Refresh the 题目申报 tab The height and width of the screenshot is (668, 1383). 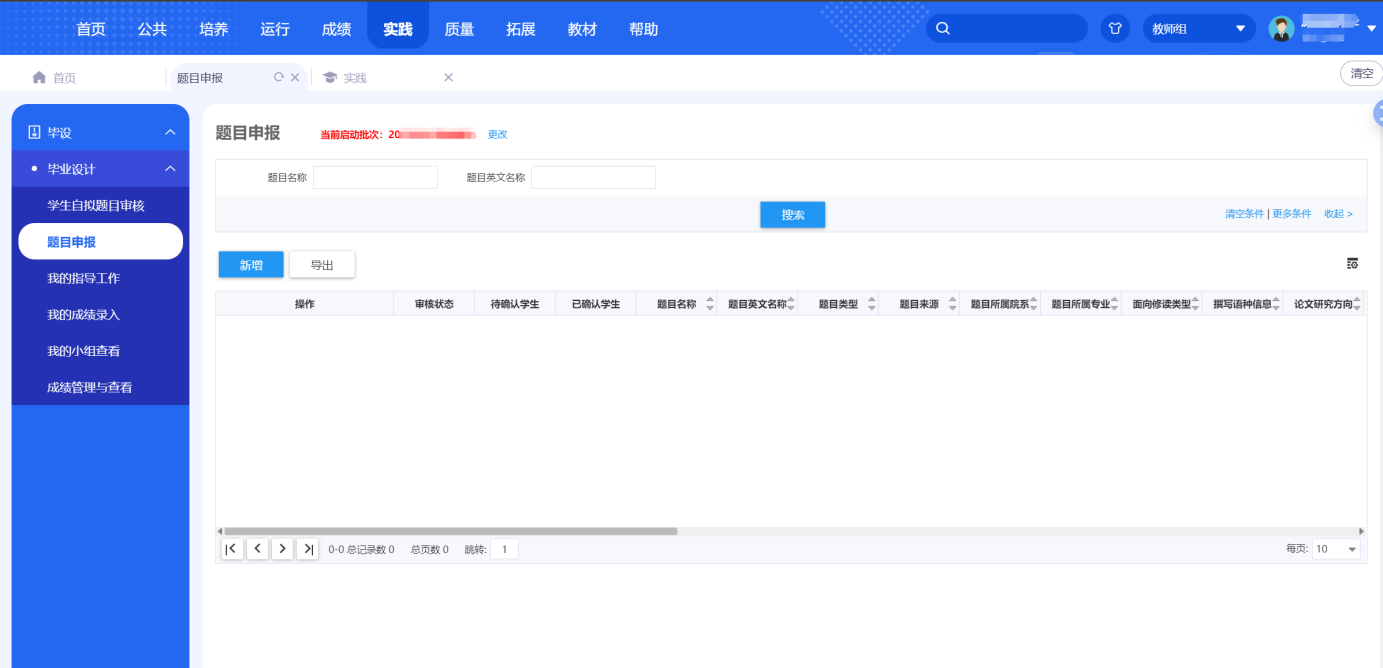[x=279, y=77]
